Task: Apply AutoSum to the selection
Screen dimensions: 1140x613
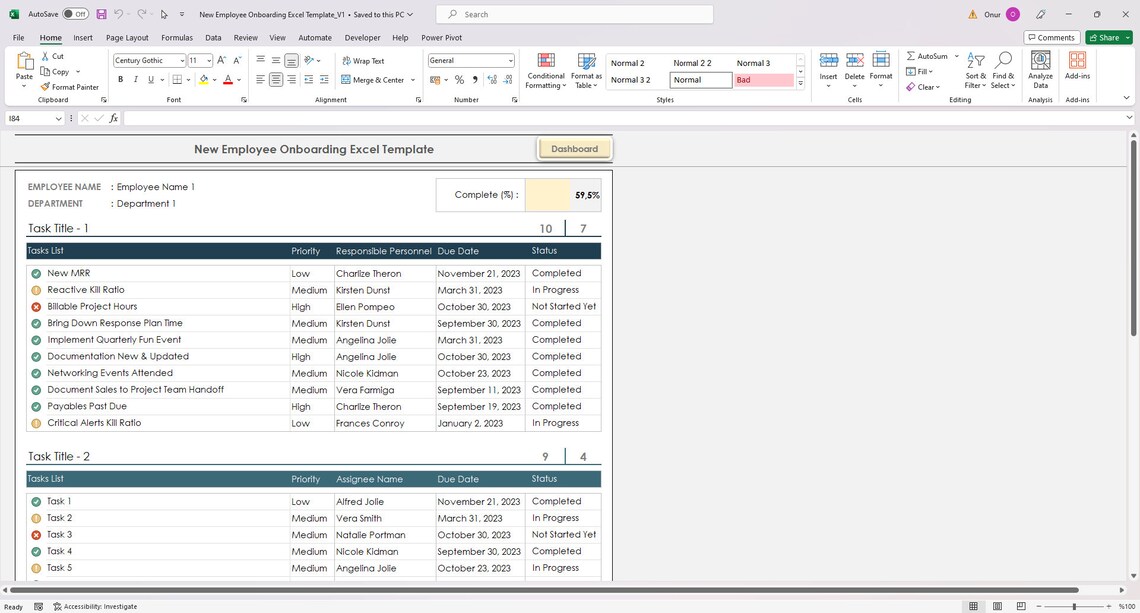Action: pos(928,56)
